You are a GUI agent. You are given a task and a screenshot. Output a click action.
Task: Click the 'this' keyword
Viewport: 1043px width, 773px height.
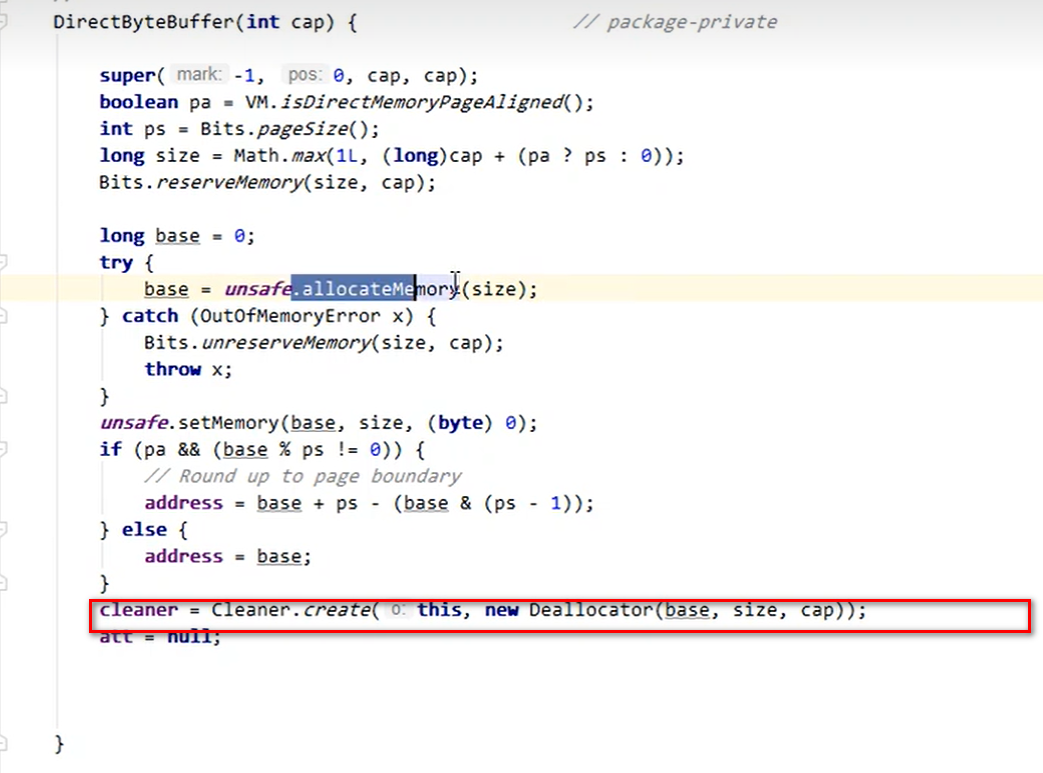pos(439,610)
